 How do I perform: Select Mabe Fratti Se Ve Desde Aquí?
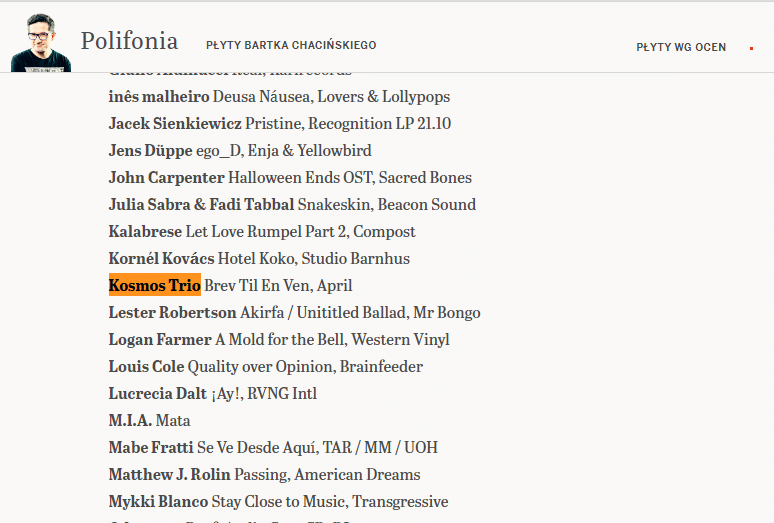point(273,448)
